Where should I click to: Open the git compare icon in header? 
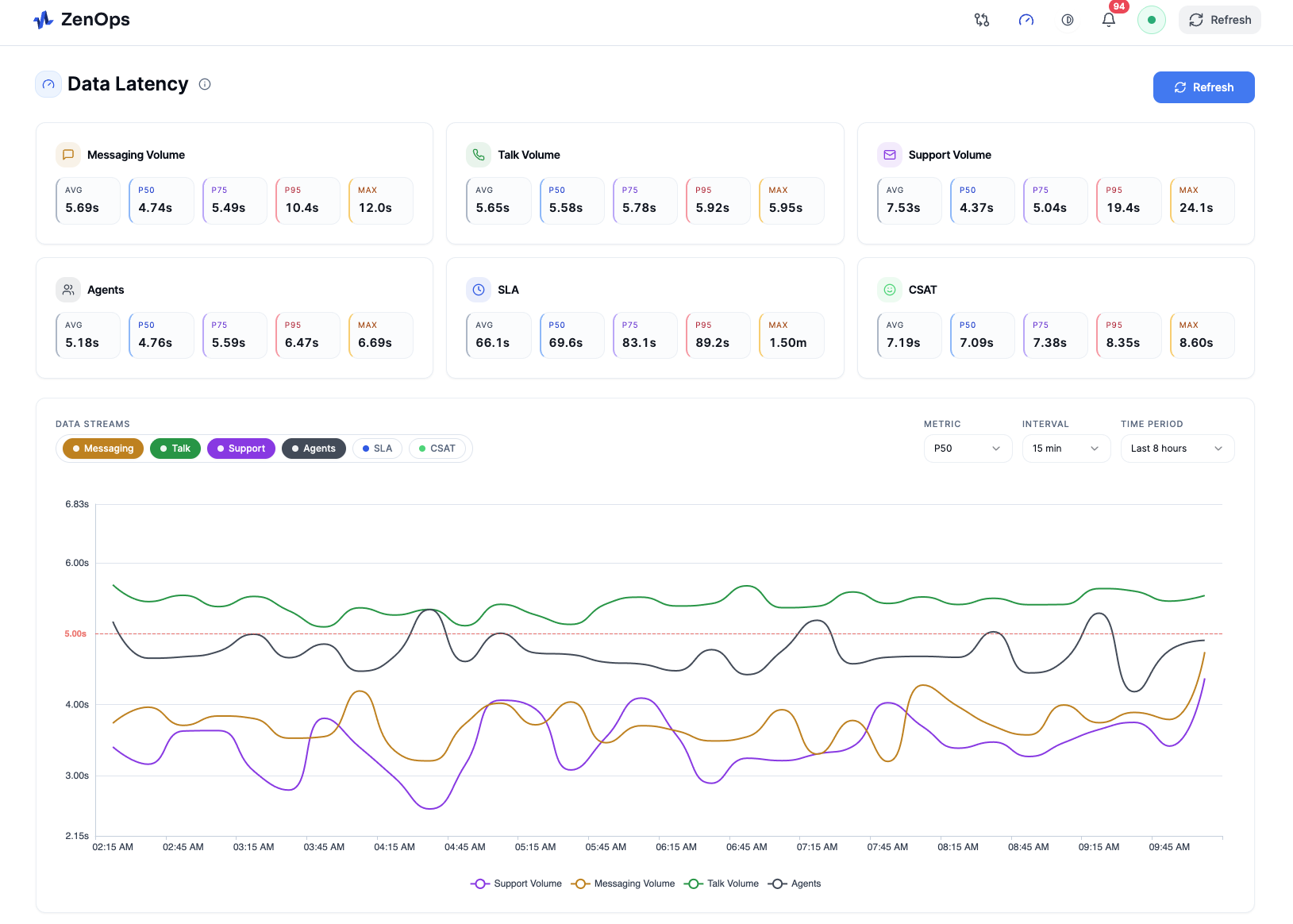tap(982, 20)
